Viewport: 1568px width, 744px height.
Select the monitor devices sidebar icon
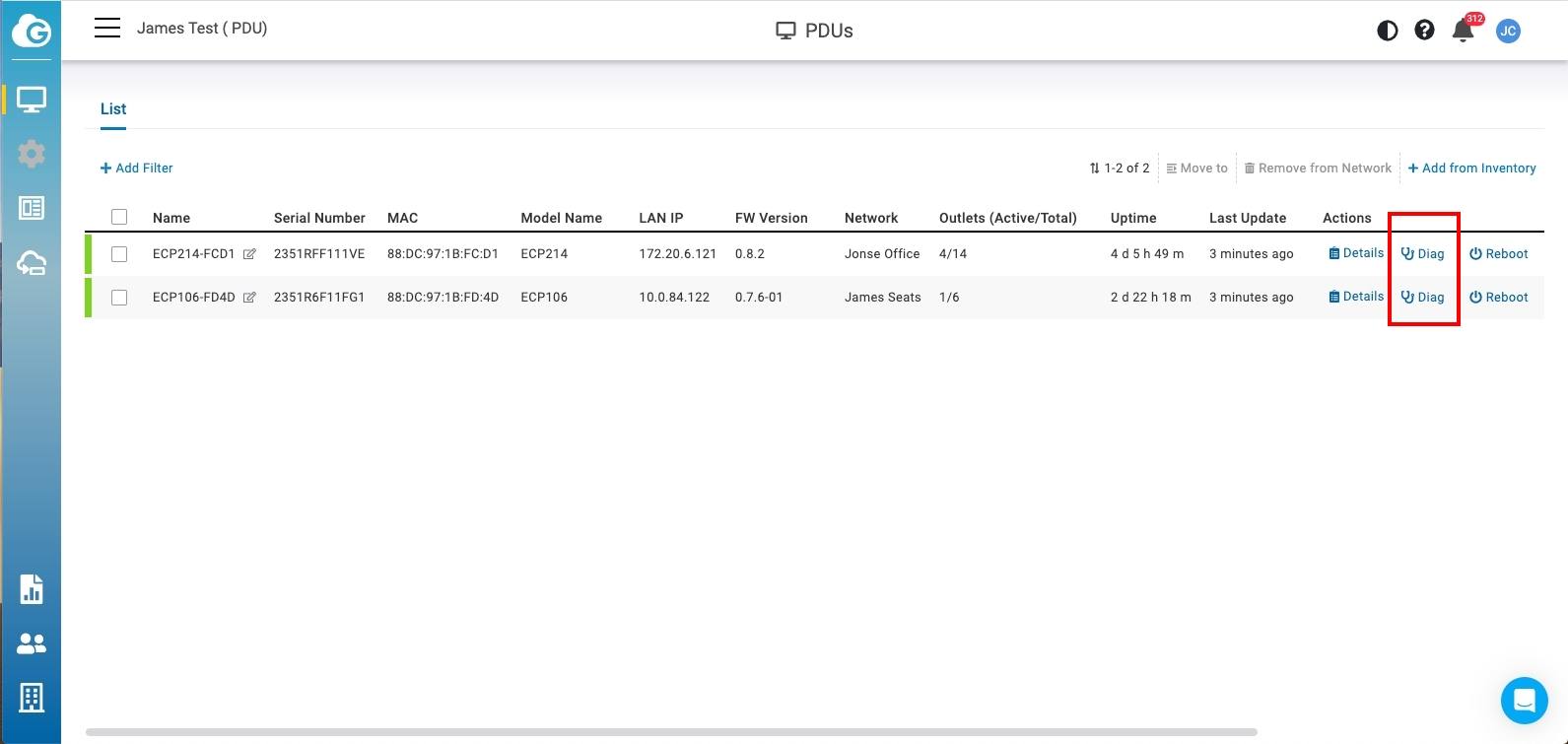pos(32,100)
